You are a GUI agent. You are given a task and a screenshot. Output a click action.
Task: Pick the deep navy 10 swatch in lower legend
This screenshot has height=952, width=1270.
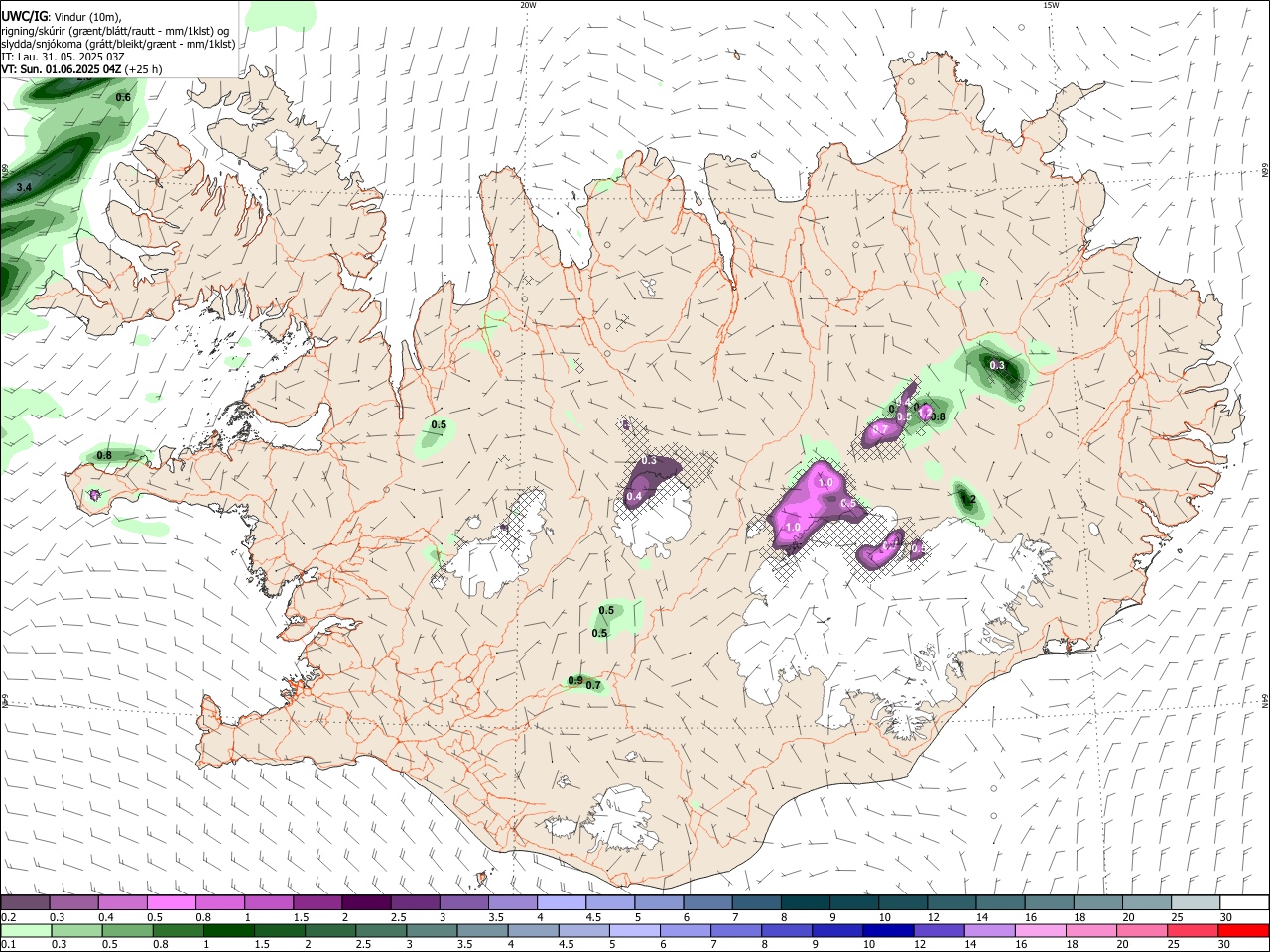pos(888,931)
